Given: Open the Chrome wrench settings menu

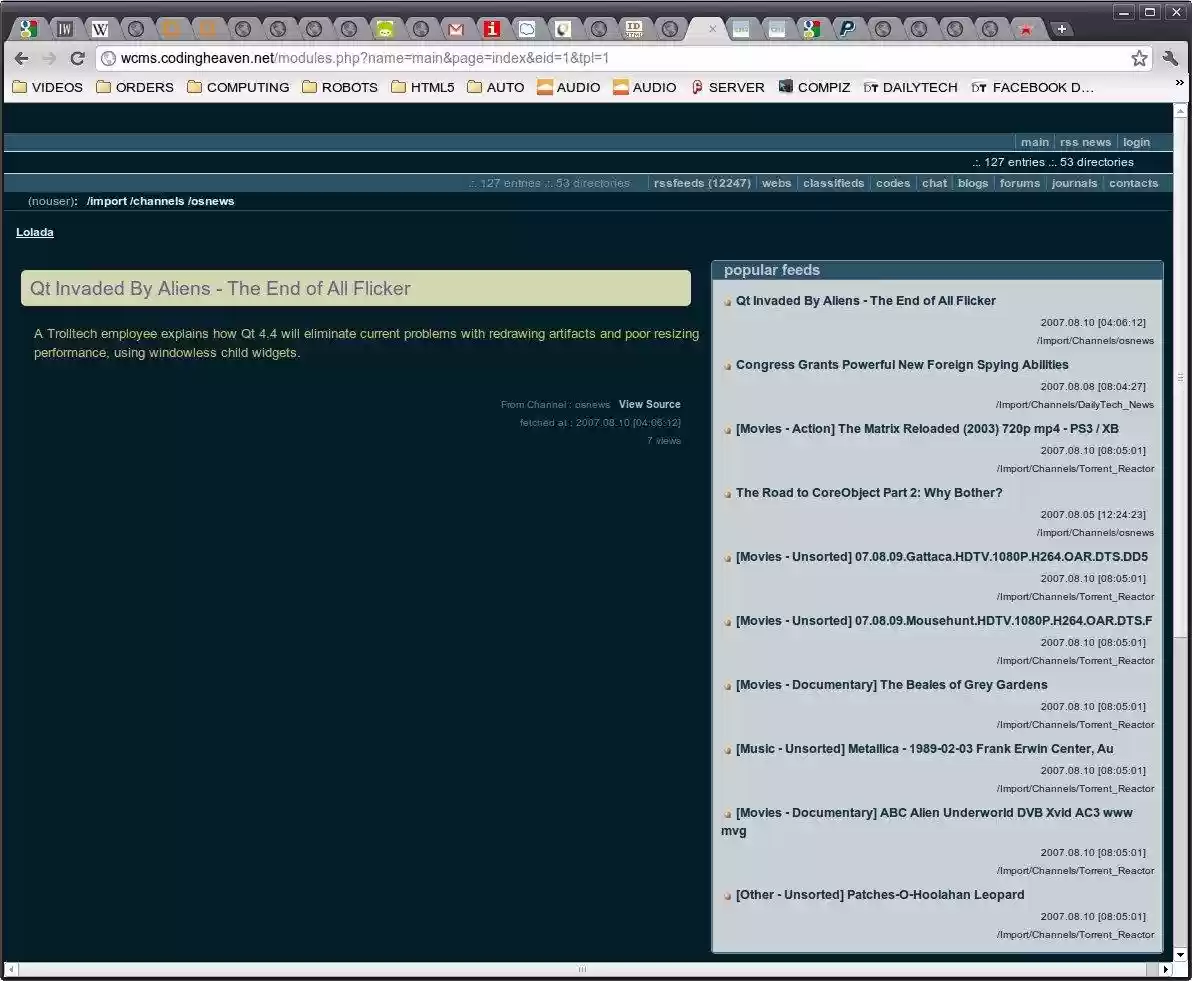Looking at the screenshot, I should [x=1170, y=58].
